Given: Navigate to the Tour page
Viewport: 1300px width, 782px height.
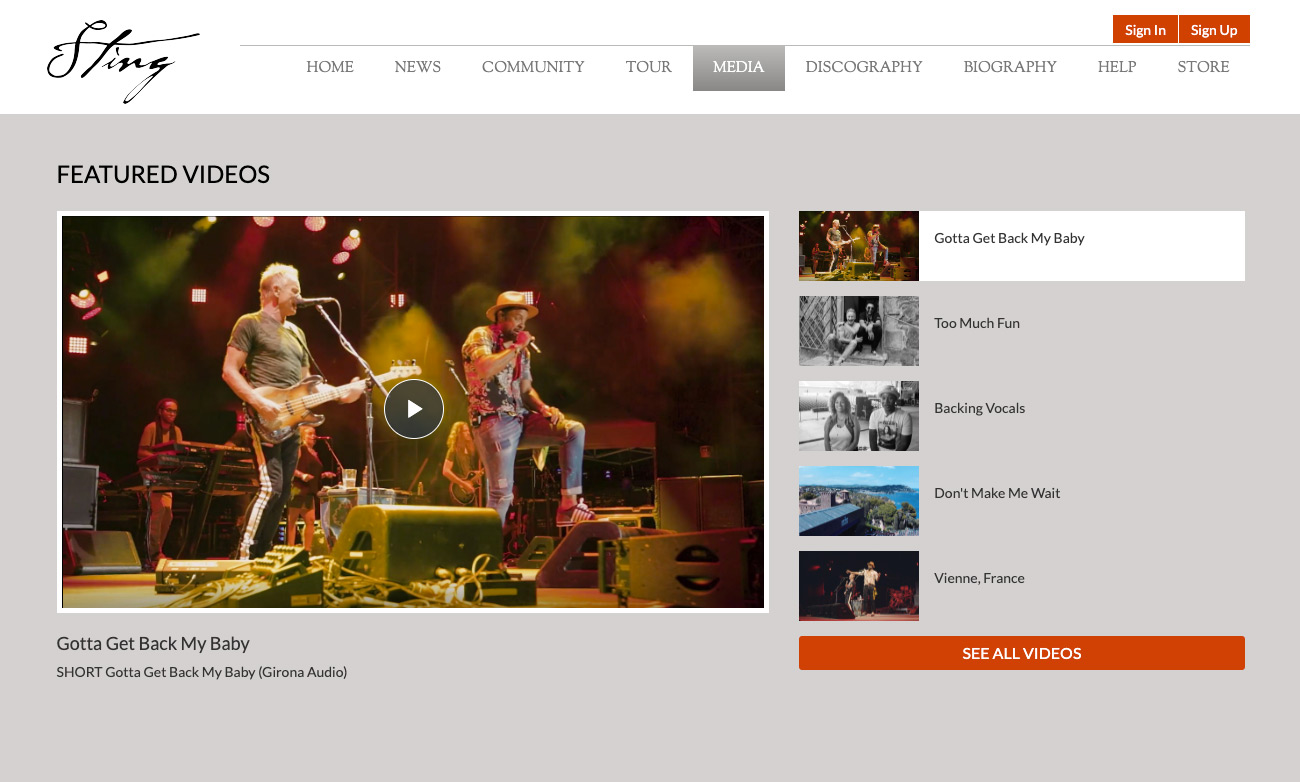Looking at the screenshot, I should pos(648,68).
